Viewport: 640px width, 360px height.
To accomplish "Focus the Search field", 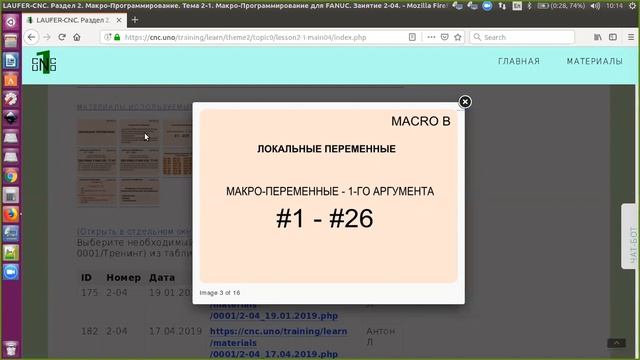I will 522,37.
